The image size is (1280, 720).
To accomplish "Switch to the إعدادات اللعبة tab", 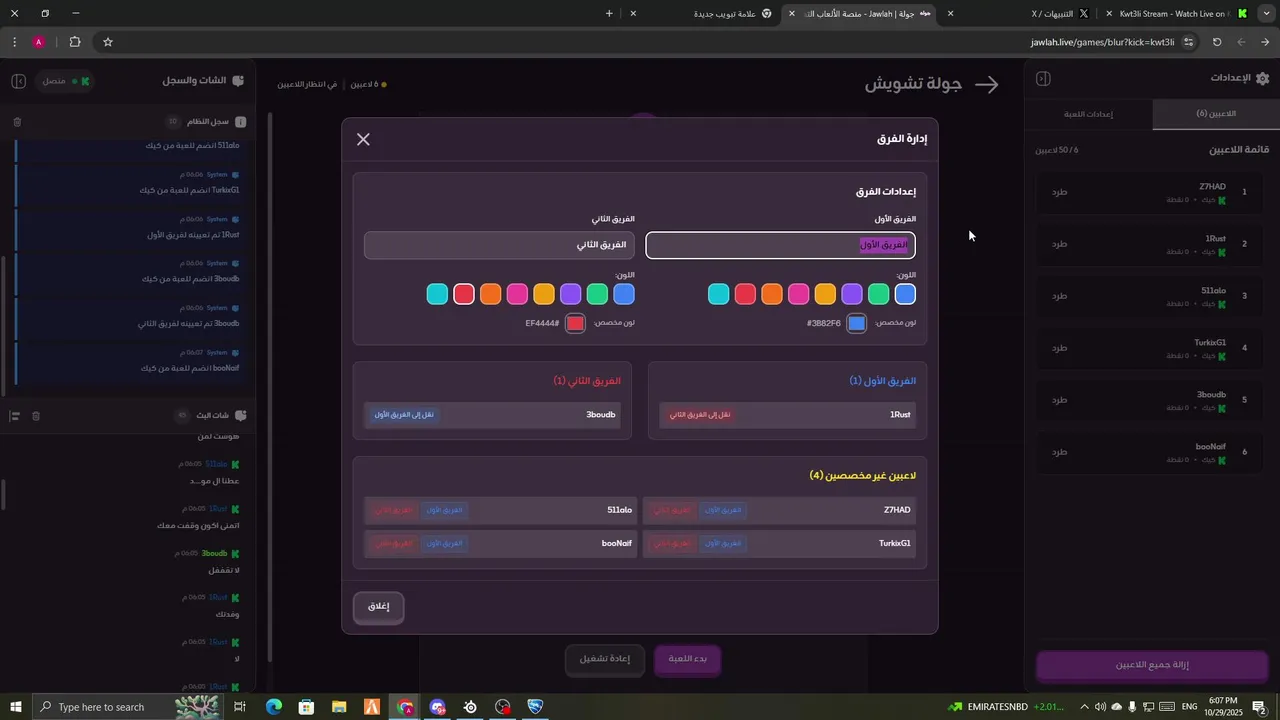I will pos(1089,114).
